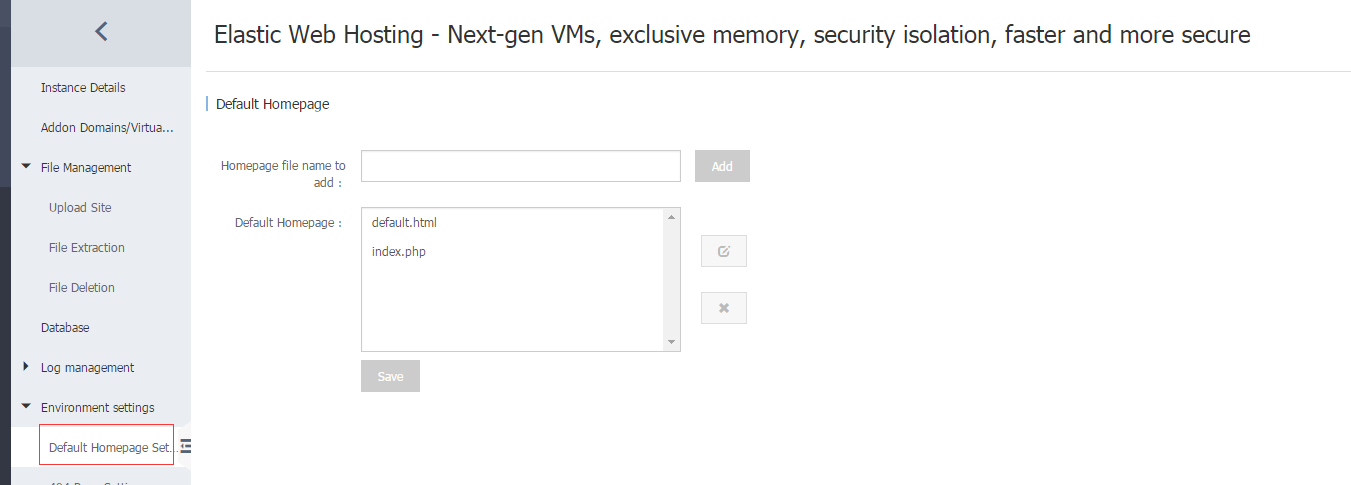Expand the Log management section arrow
Screen dimensions: 1351x485
[x=26, y=367]
